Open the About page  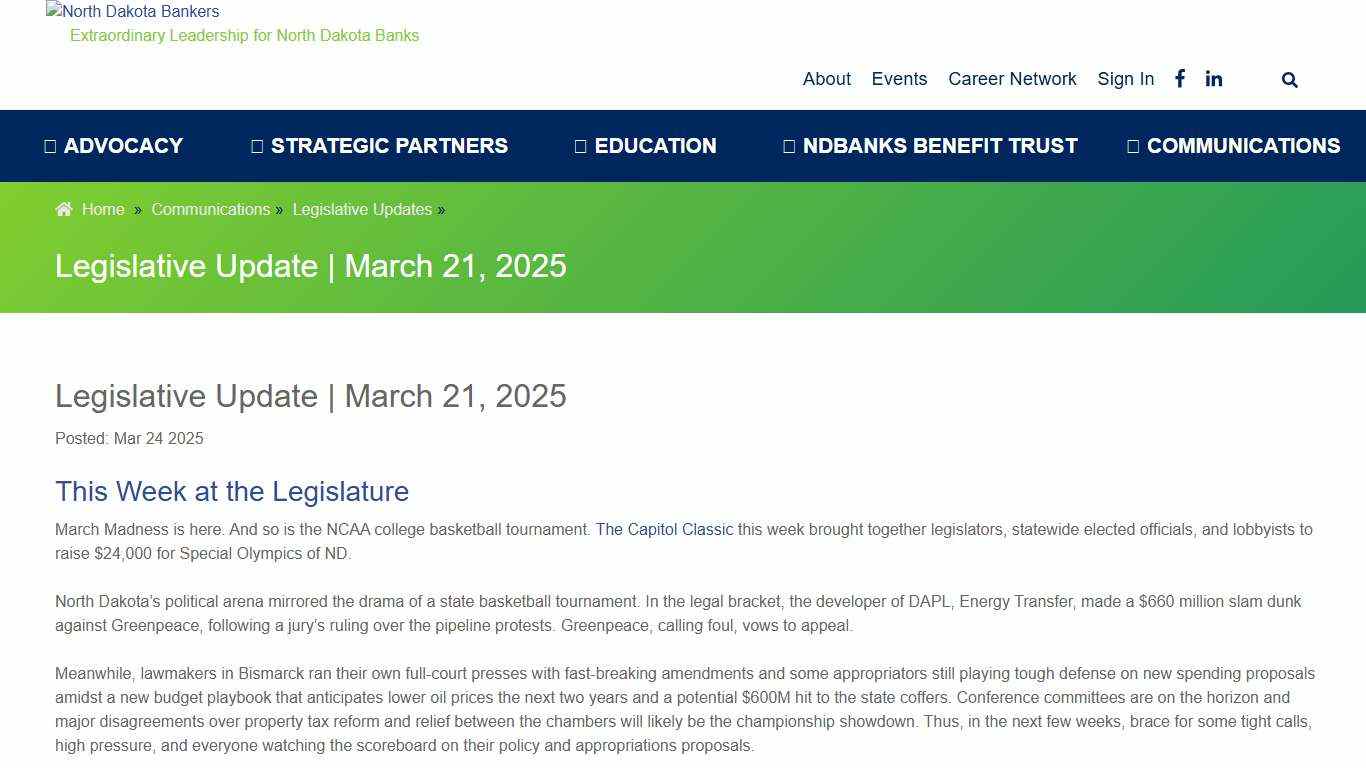(826, 79)
